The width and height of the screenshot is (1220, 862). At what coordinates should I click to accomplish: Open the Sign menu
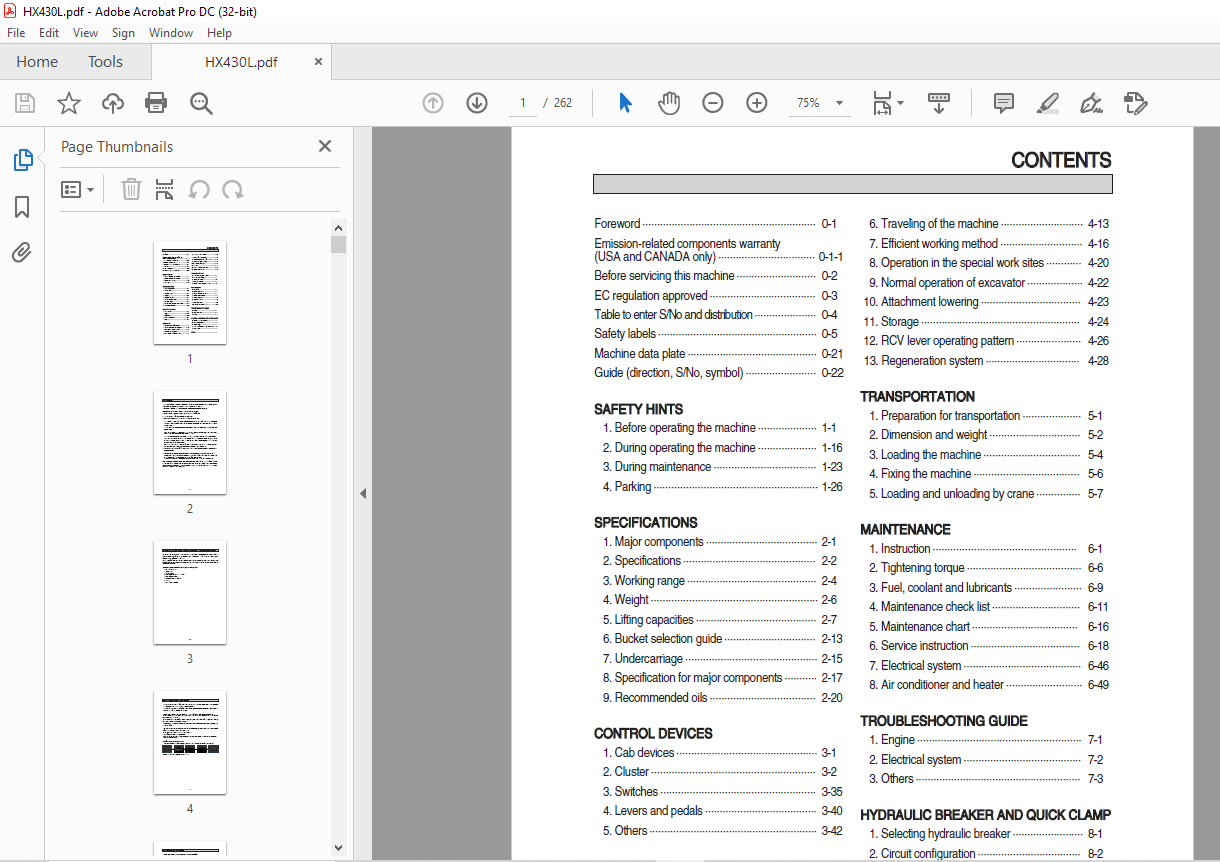pyautogui.click(x=123, y=33)
